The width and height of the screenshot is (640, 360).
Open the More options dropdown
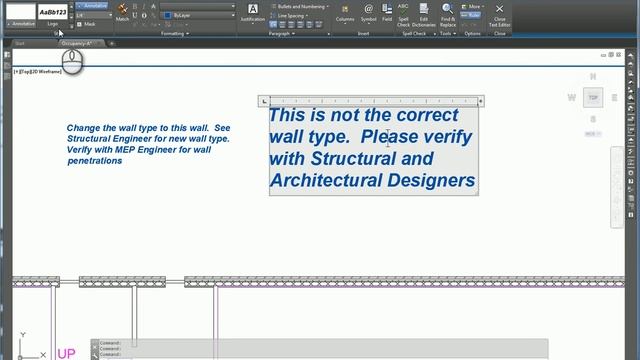point(473,7)
